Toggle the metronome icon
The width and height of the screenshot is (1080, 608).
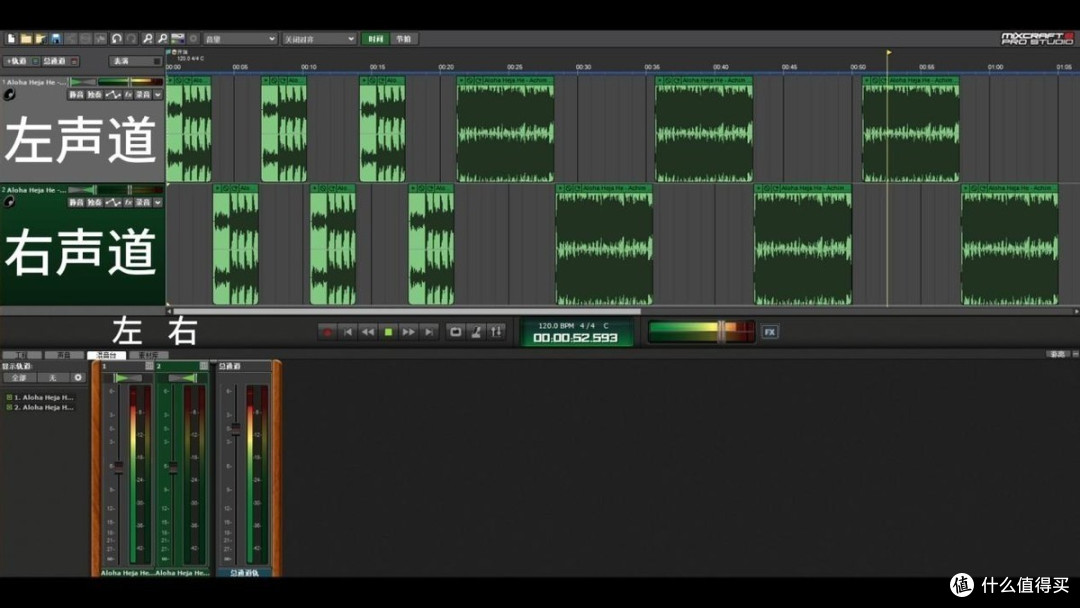[x=476, y=332]
